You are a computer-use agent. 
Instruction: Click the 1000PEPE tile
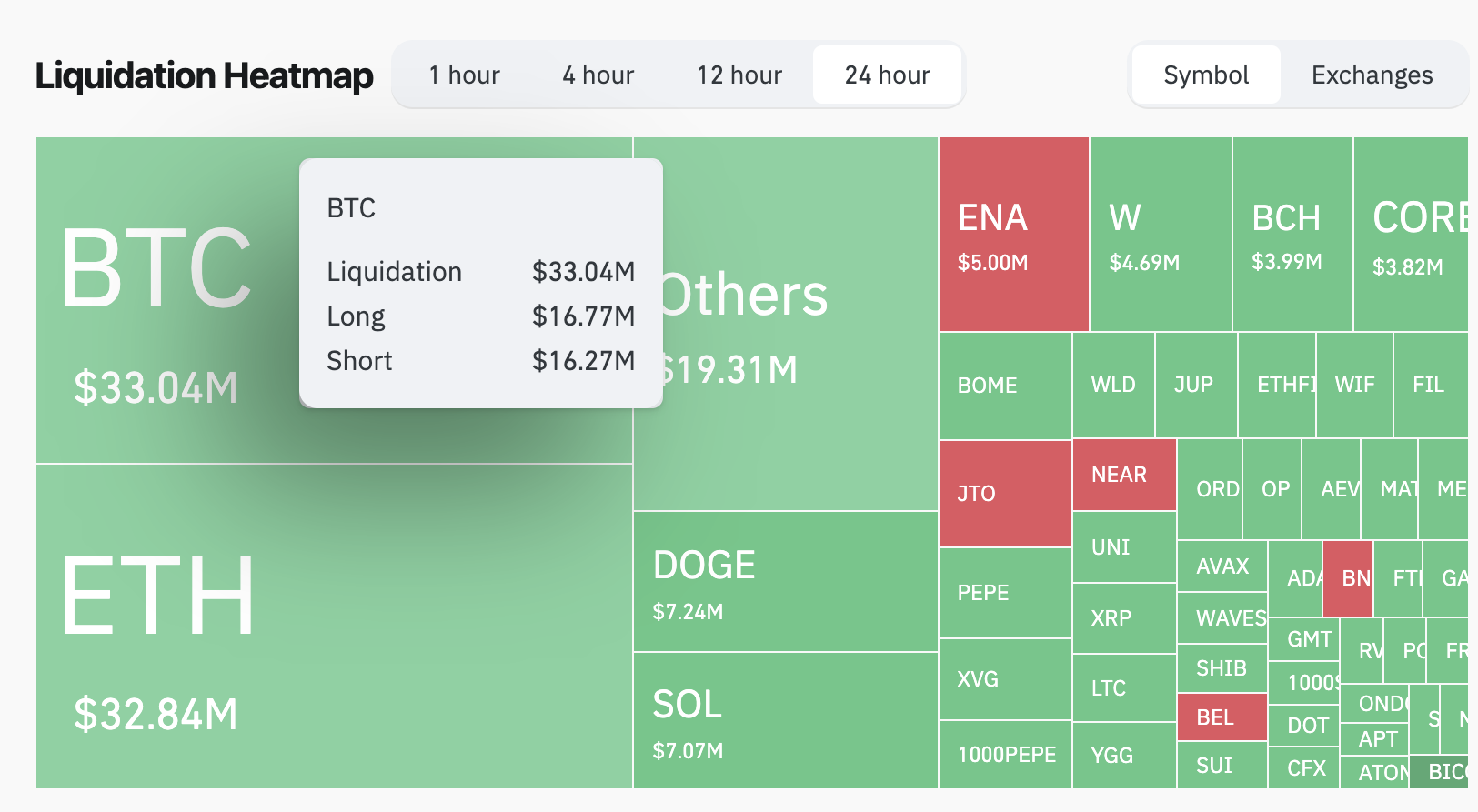coord(1006,755)
